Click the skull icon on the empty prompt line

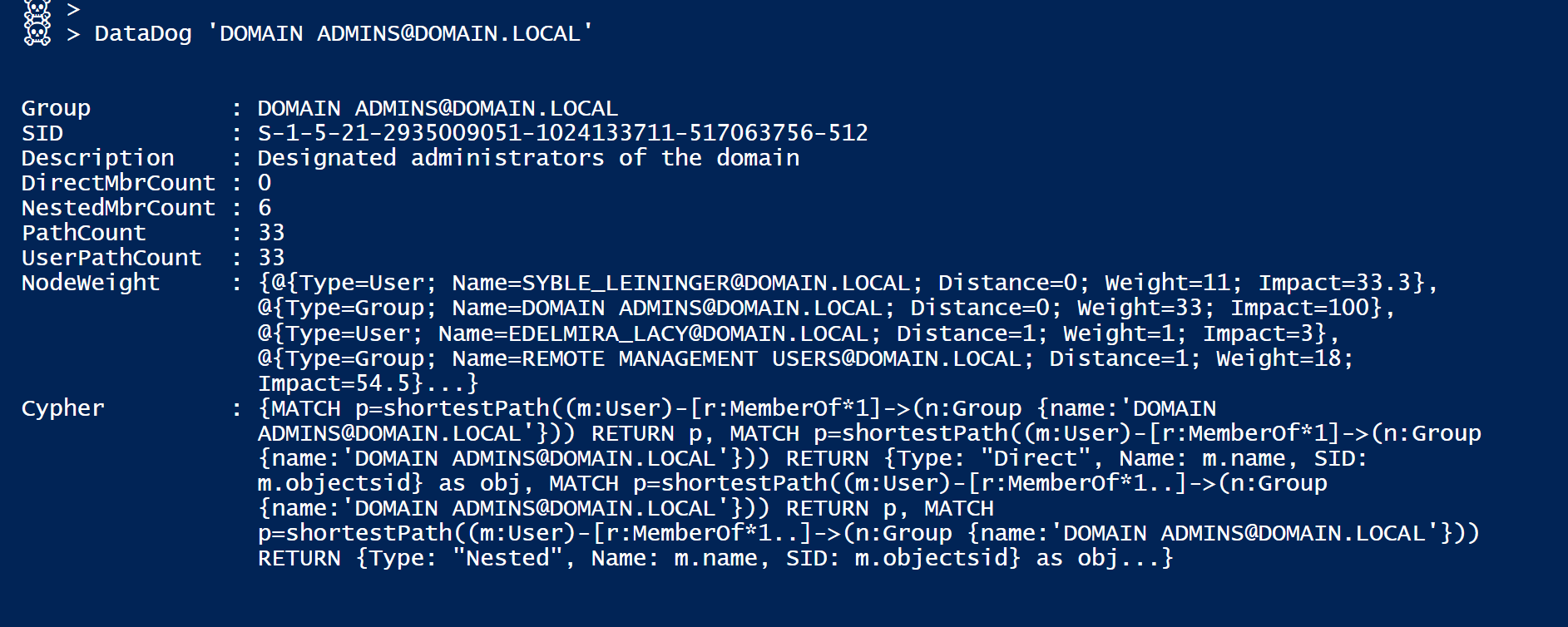click(x=37, y=8)
